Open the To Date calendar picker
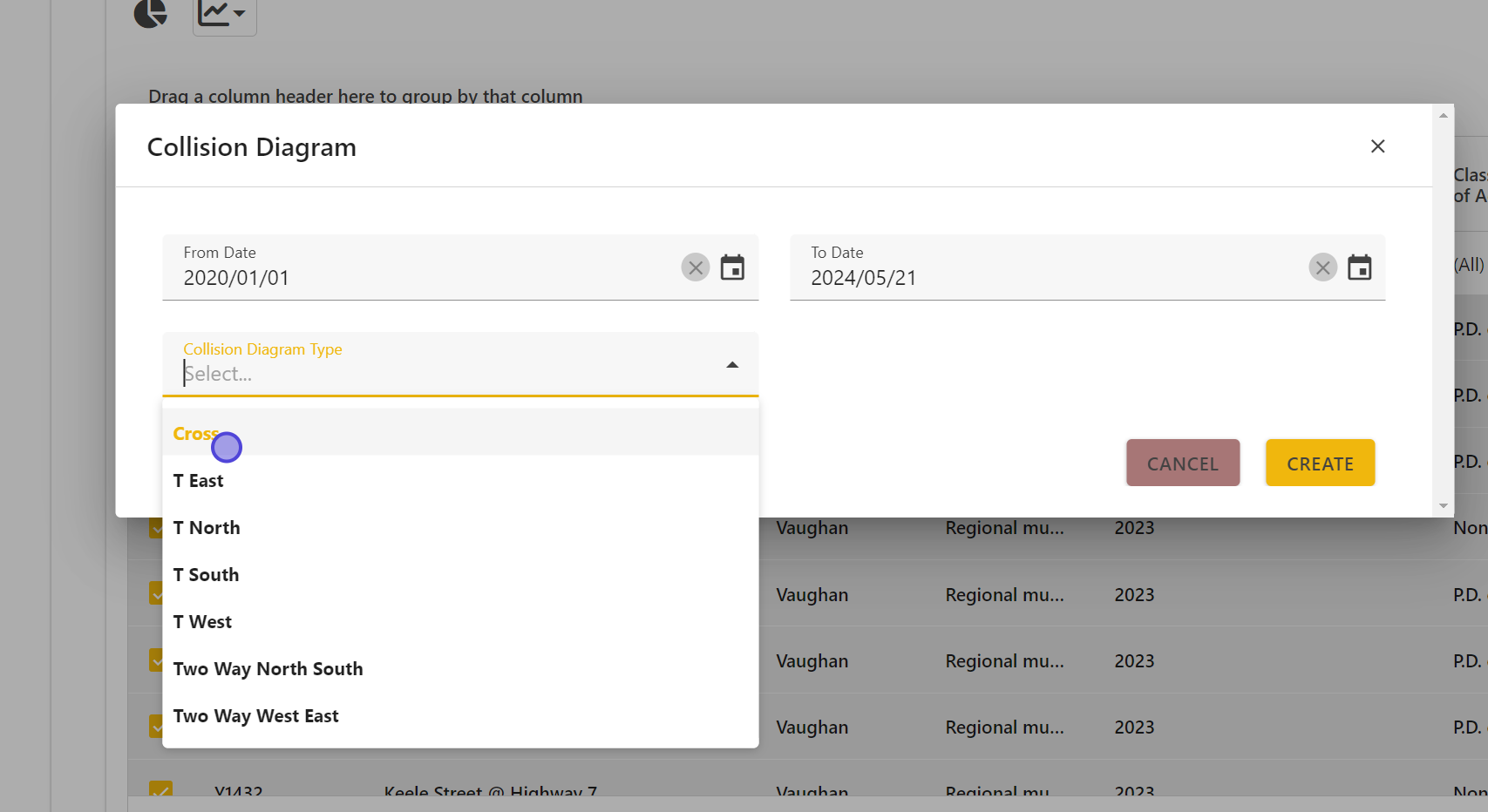Viewport: 1488px width, 812px height. click(1359, 267)
